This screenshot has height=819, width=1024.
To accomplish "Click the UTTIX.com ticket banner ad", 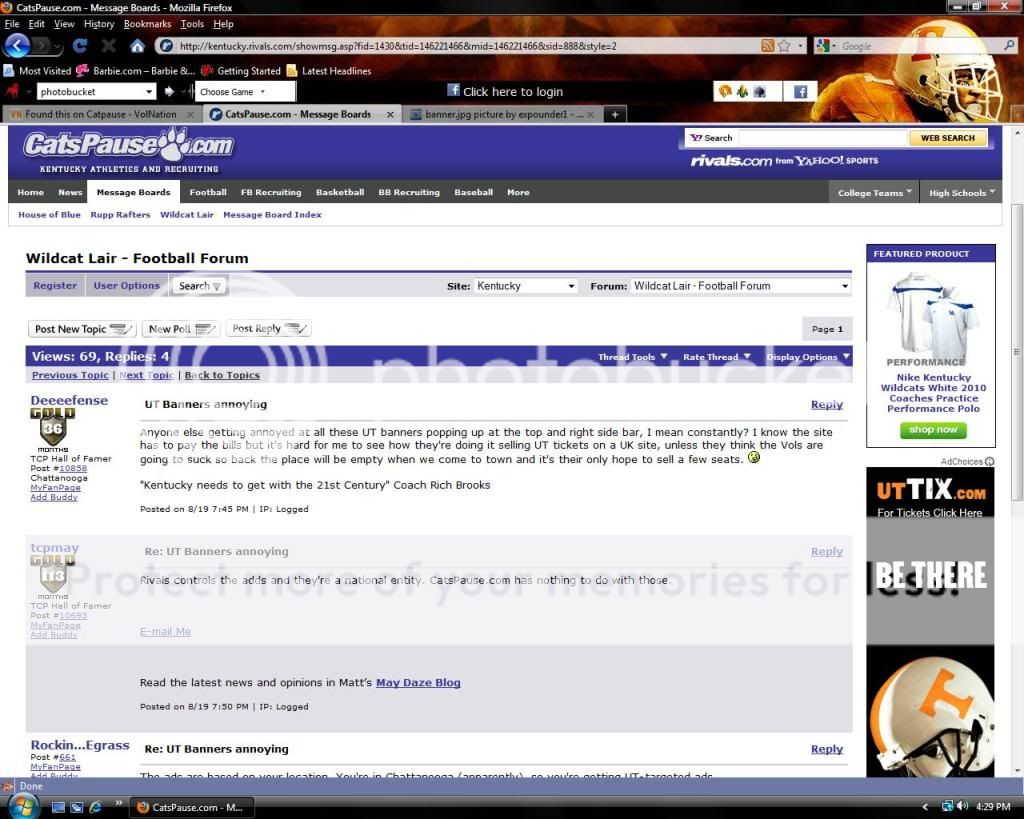I will pos(931,621).
